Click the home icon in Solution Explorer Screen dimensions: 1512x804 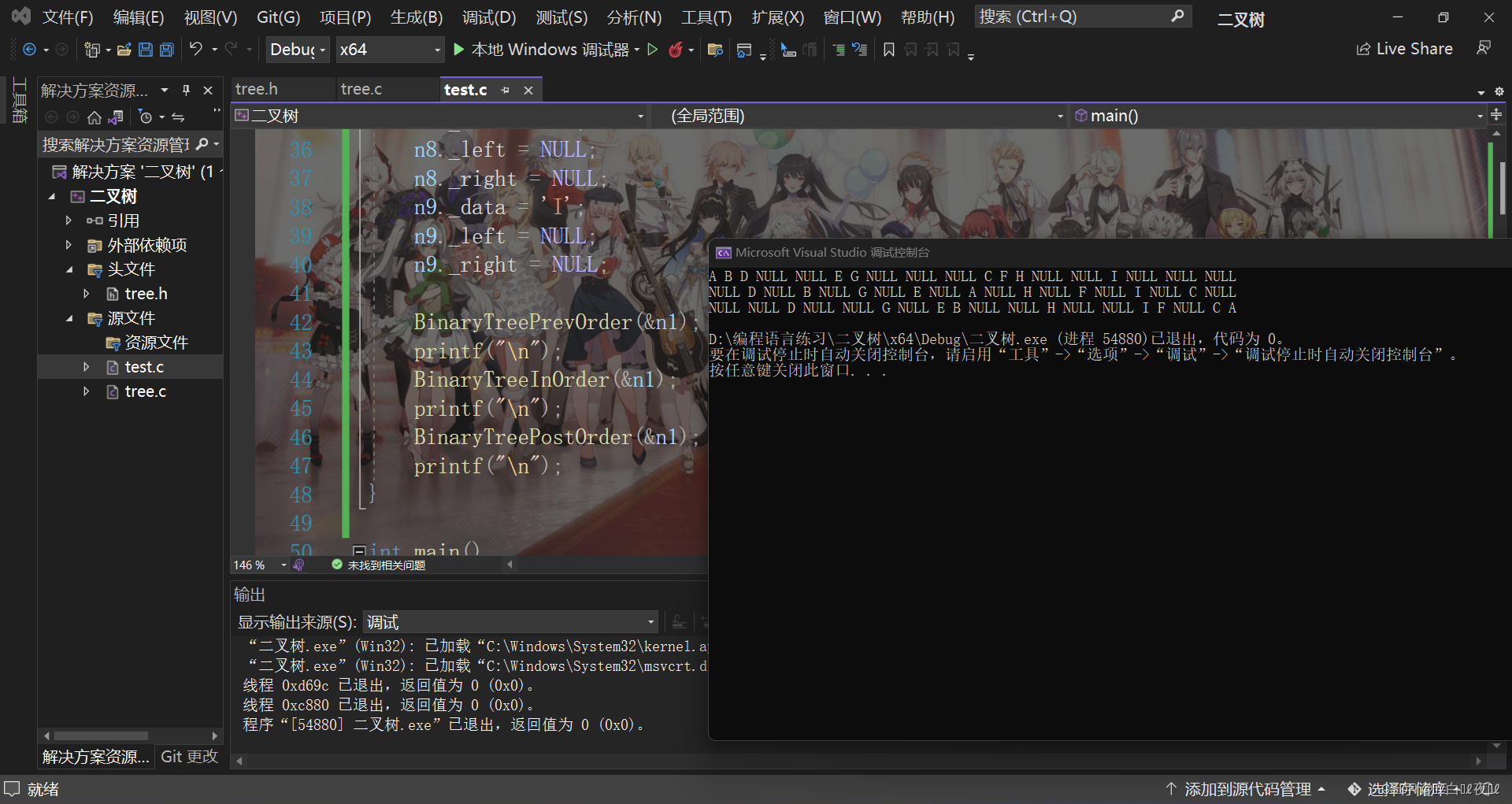[94, 117]
